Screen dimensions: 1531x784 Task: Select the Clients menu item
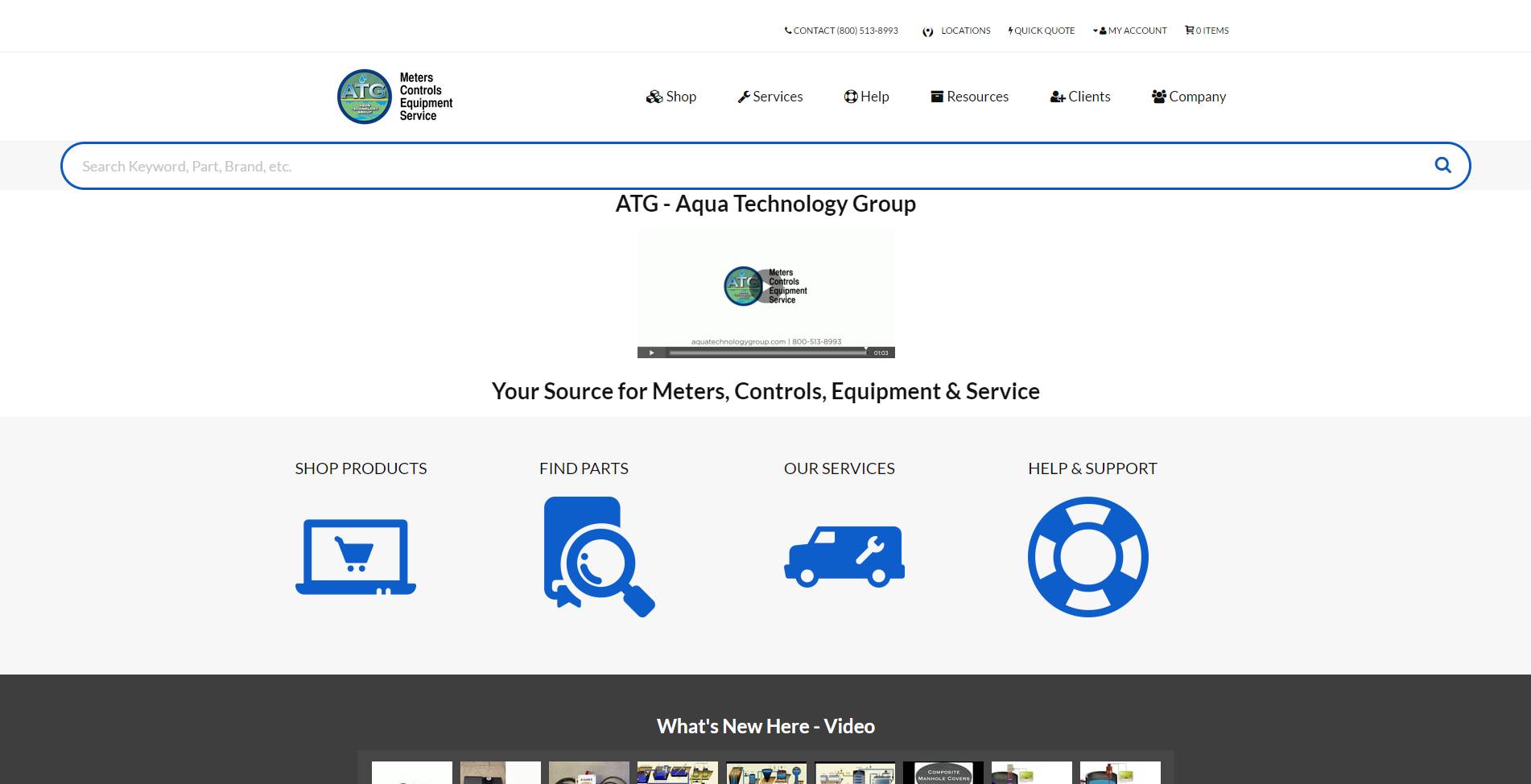(x=1080, y=96)
